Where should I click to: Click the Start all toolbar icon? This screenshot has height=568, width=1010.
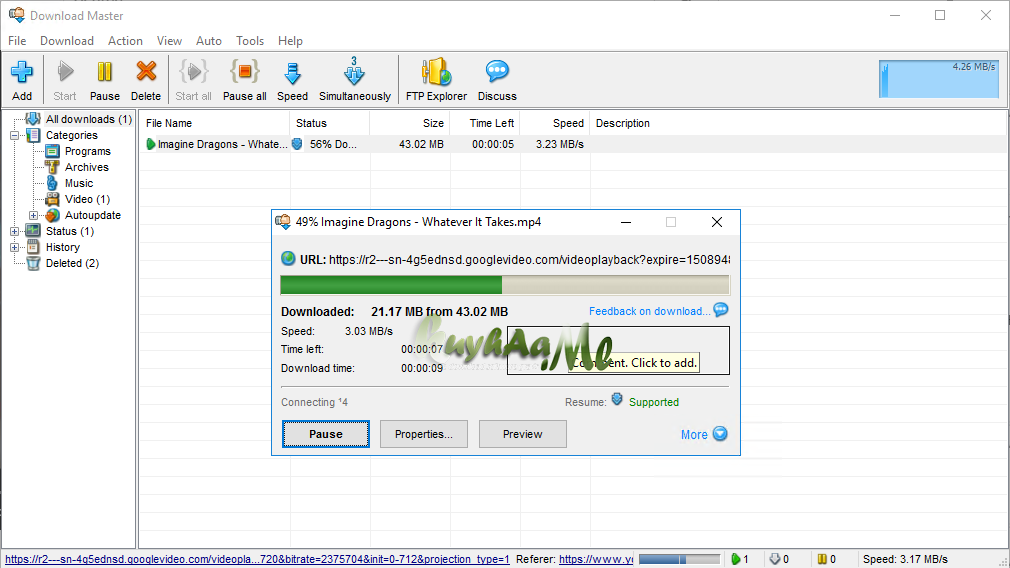193,72
